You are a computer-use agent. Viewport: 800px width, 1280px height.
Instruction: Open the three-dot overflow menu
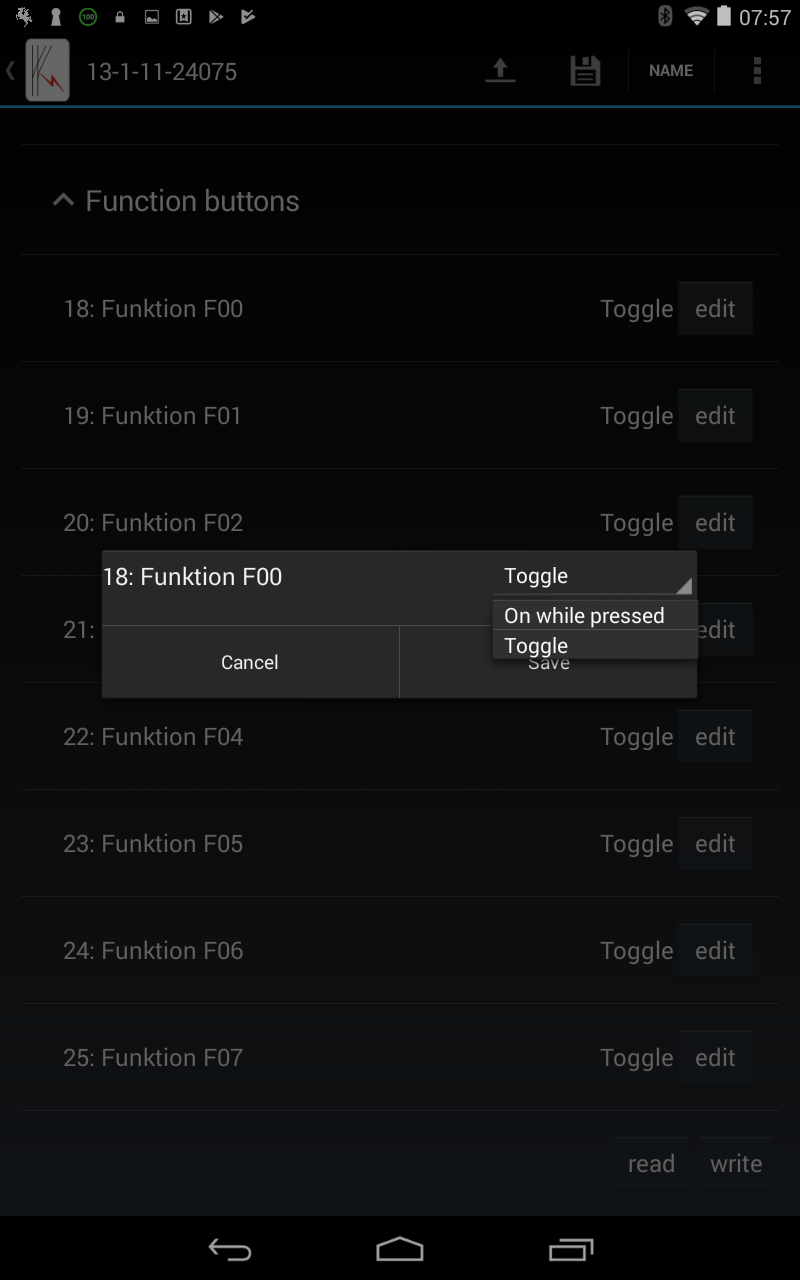[757, 71]
